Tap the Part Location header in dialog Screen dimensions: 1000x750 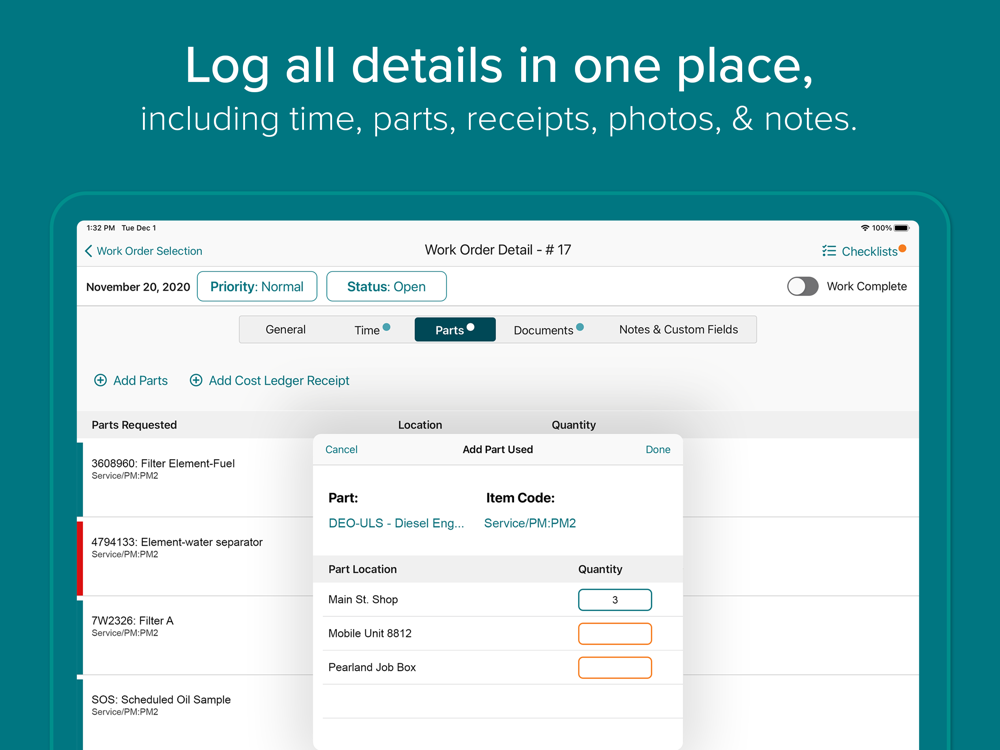[x=362, y=569]
